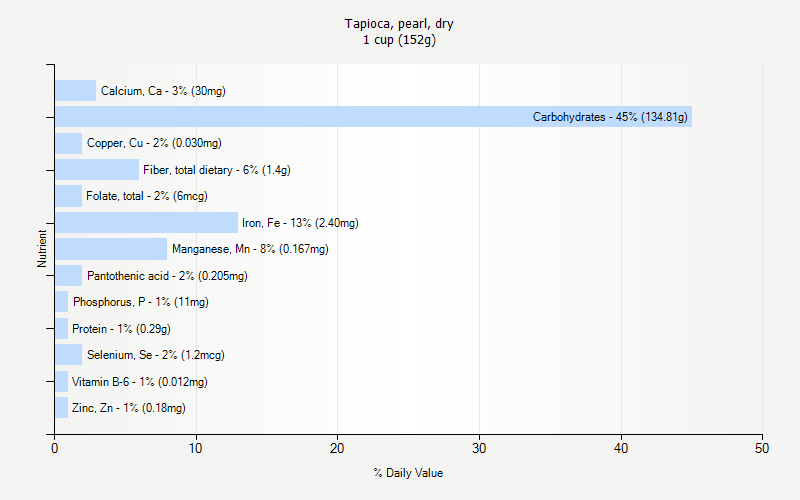Click the Pantothenic acid - 2% label

(167, 276)
